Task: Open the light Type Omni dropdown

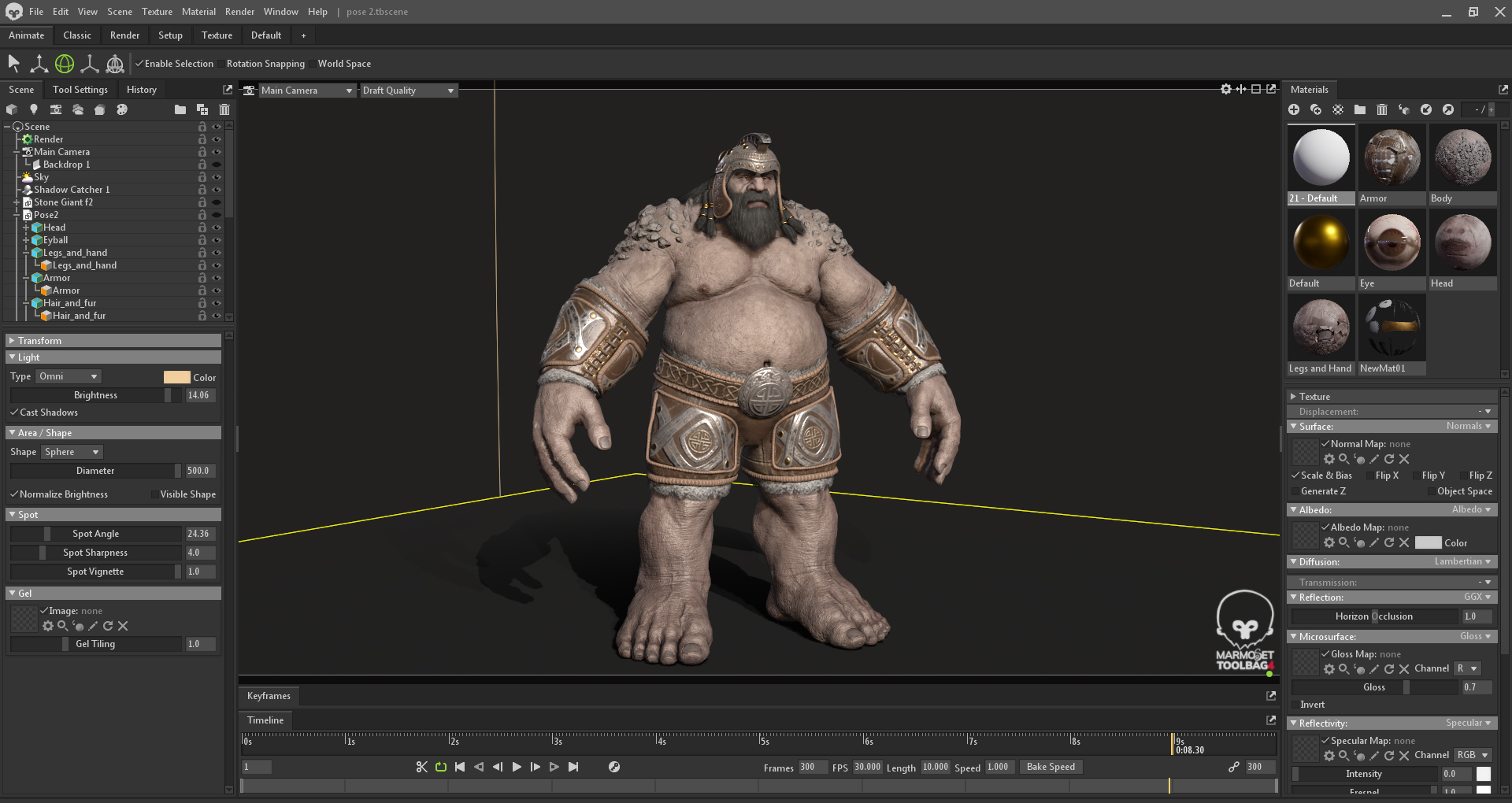Action: pyautogui.click(x=69, y=376)
